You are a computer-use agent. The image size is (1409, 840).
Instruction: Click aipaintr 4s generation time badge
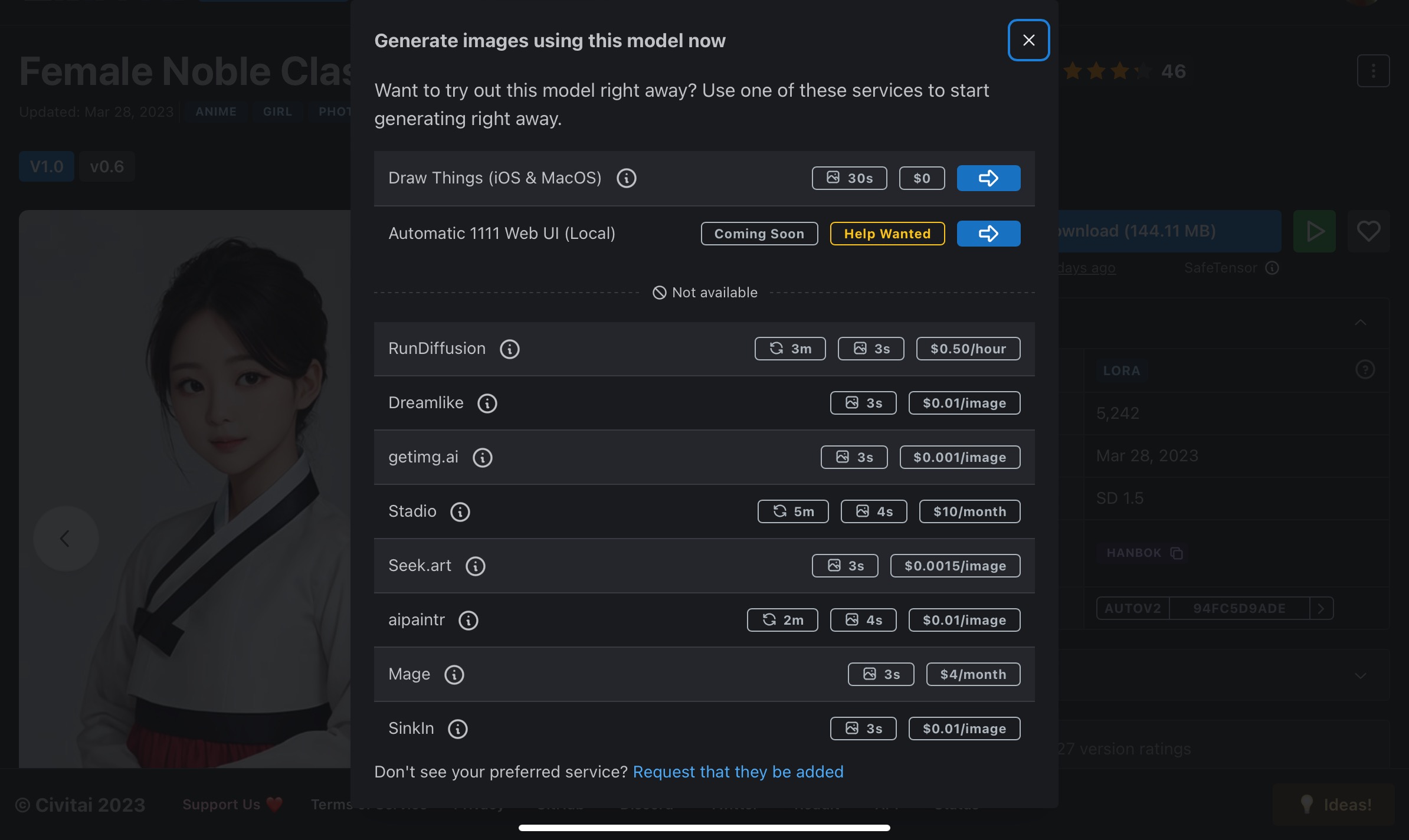tap(863, 620)
